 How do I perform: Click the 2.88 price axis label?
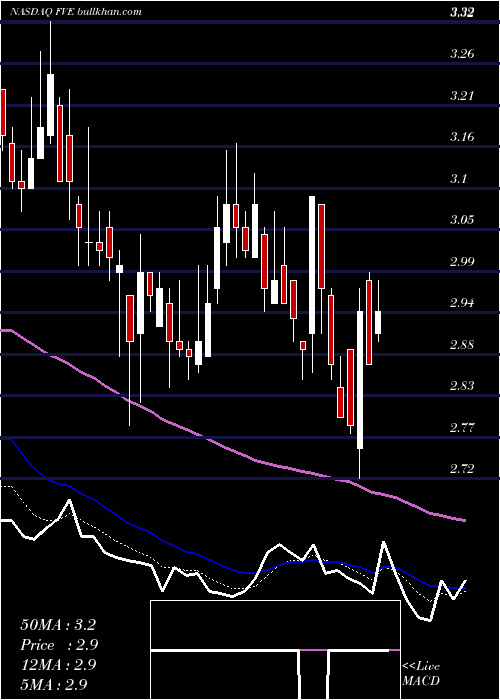pos(462,345)
